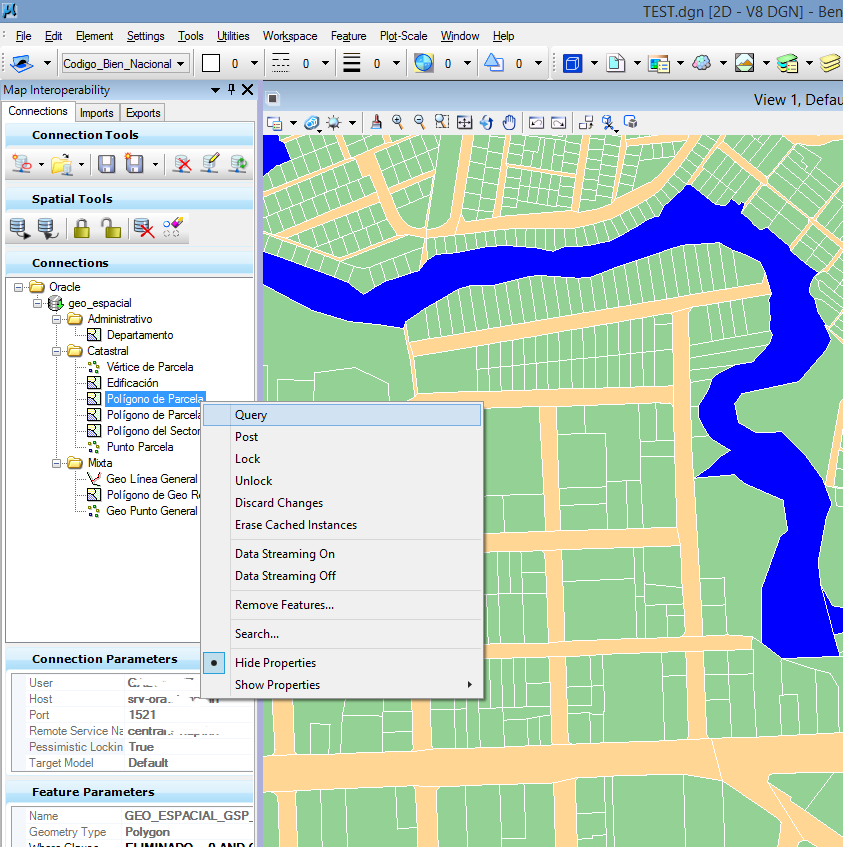Viewport: 843px width, 847px height.
Task: Select the Punto Parcela tree item
Action: click(140, 447)
